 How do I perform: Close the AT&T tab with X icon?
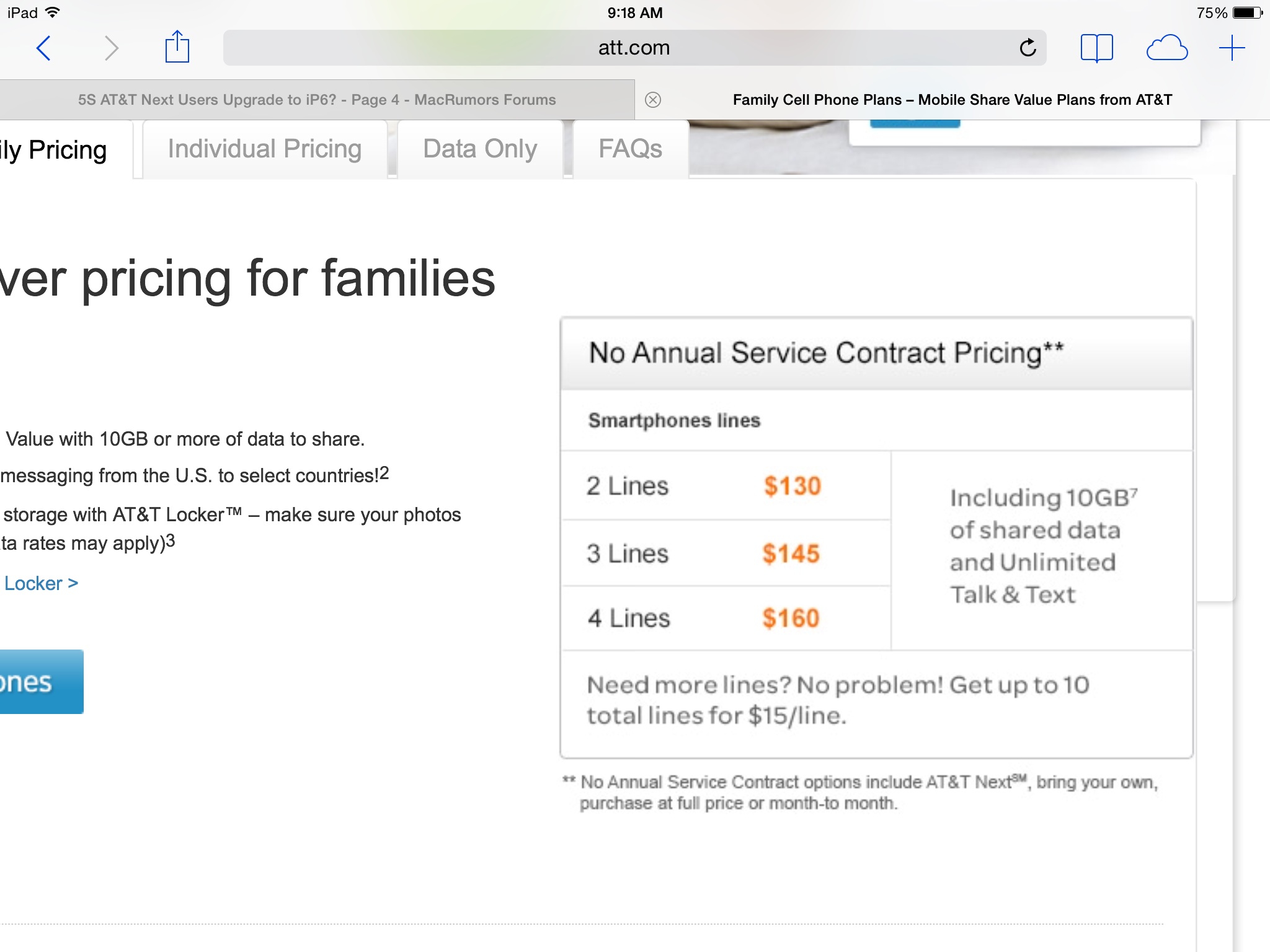pos(653,100)
